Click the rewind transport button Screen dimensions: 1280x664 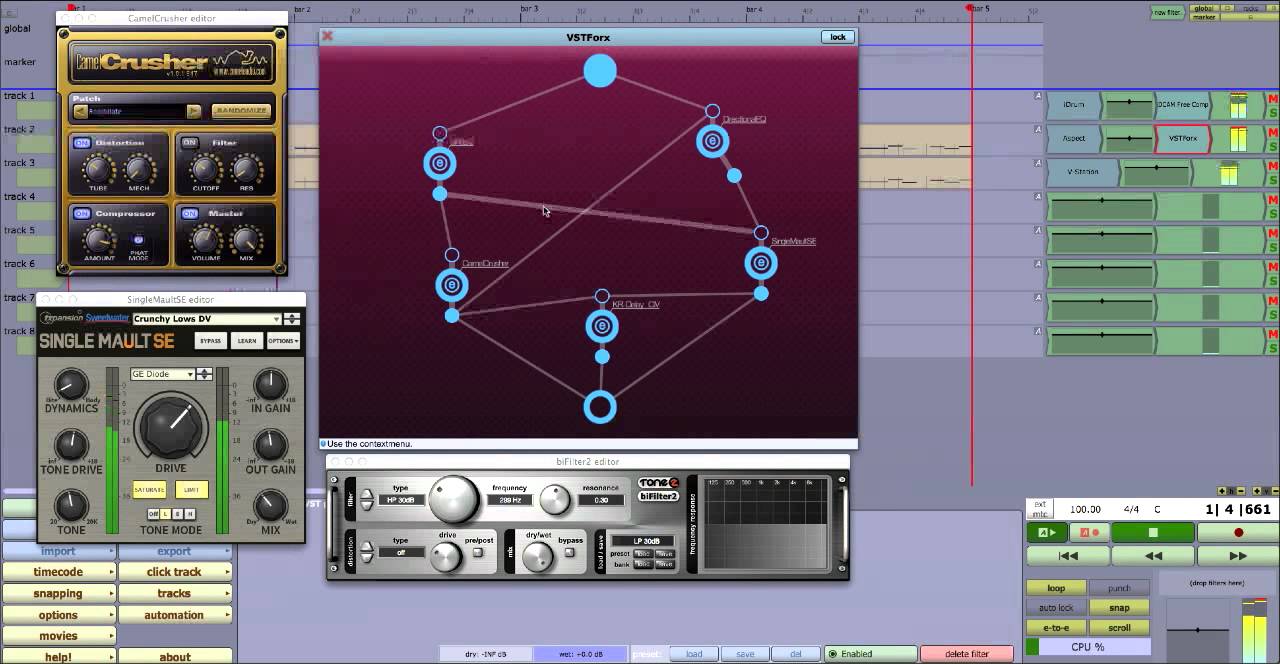pyautogui.click(x=1153, y=555)
